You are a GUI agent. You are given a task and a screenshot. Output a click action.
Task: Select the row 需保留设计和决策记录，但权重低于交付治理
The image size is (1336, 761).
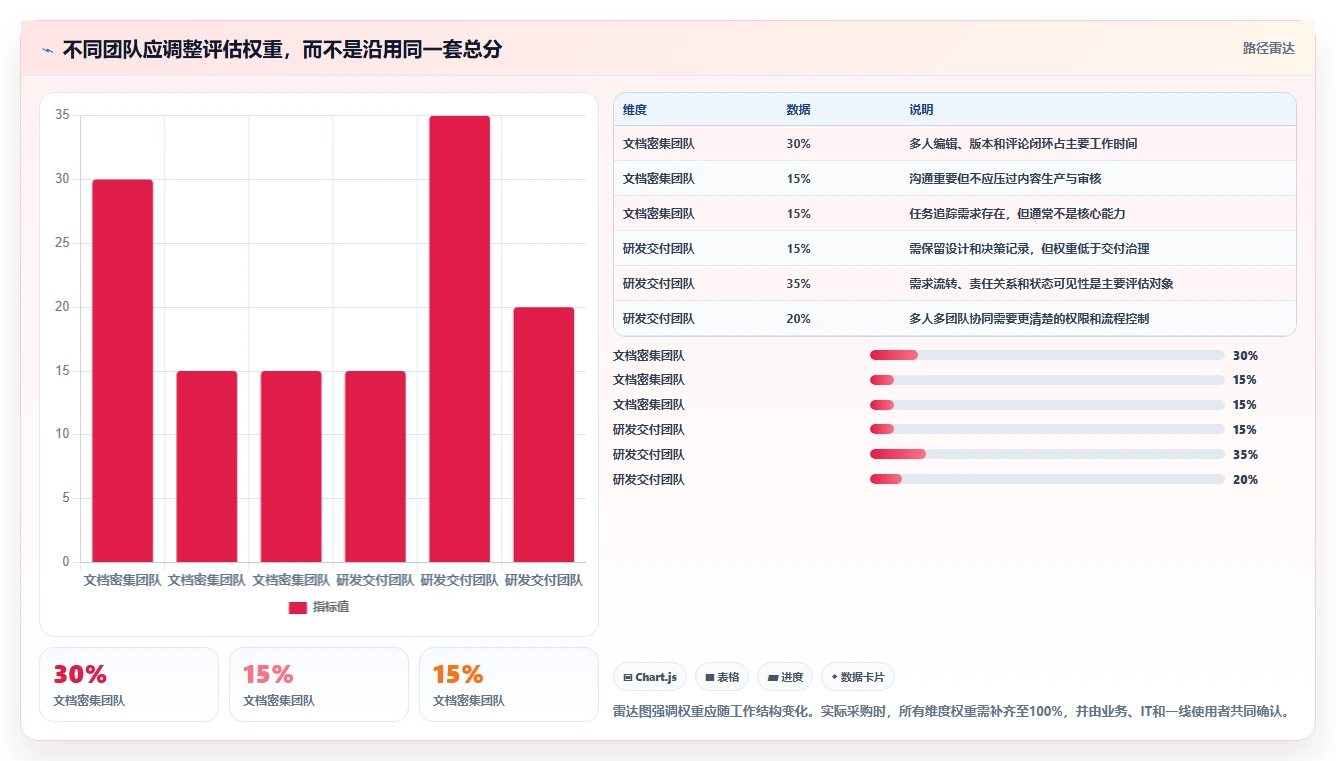[x=954, y=249]
